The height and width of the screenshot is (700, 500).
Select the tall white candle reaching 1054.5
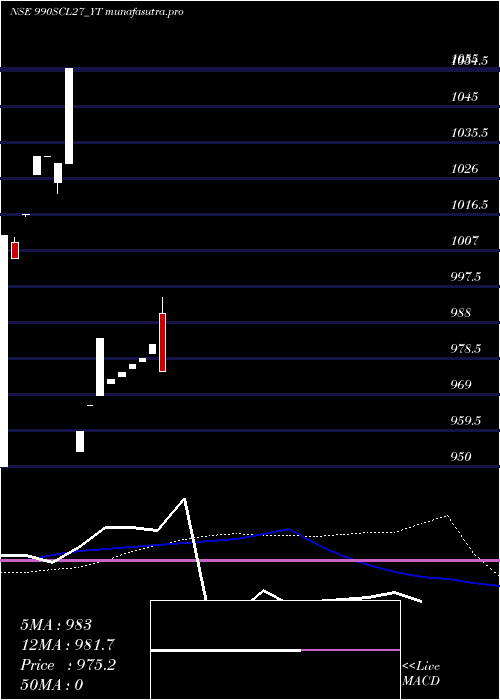69,116
